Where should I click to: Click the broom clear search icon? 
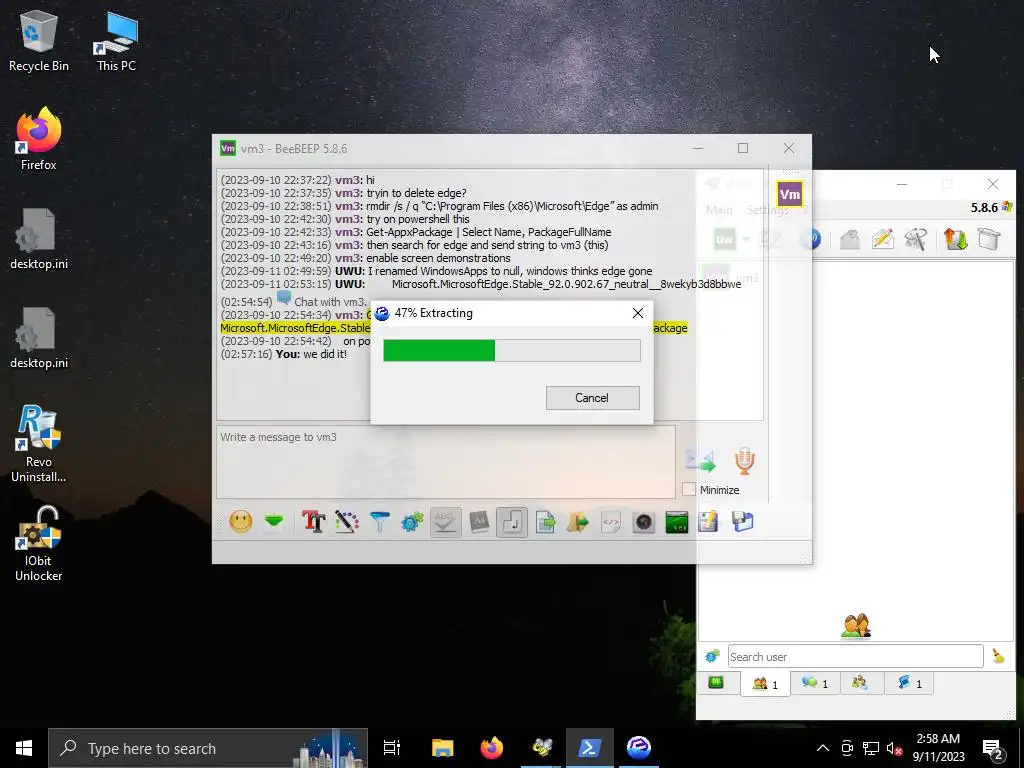click(998, 656)
